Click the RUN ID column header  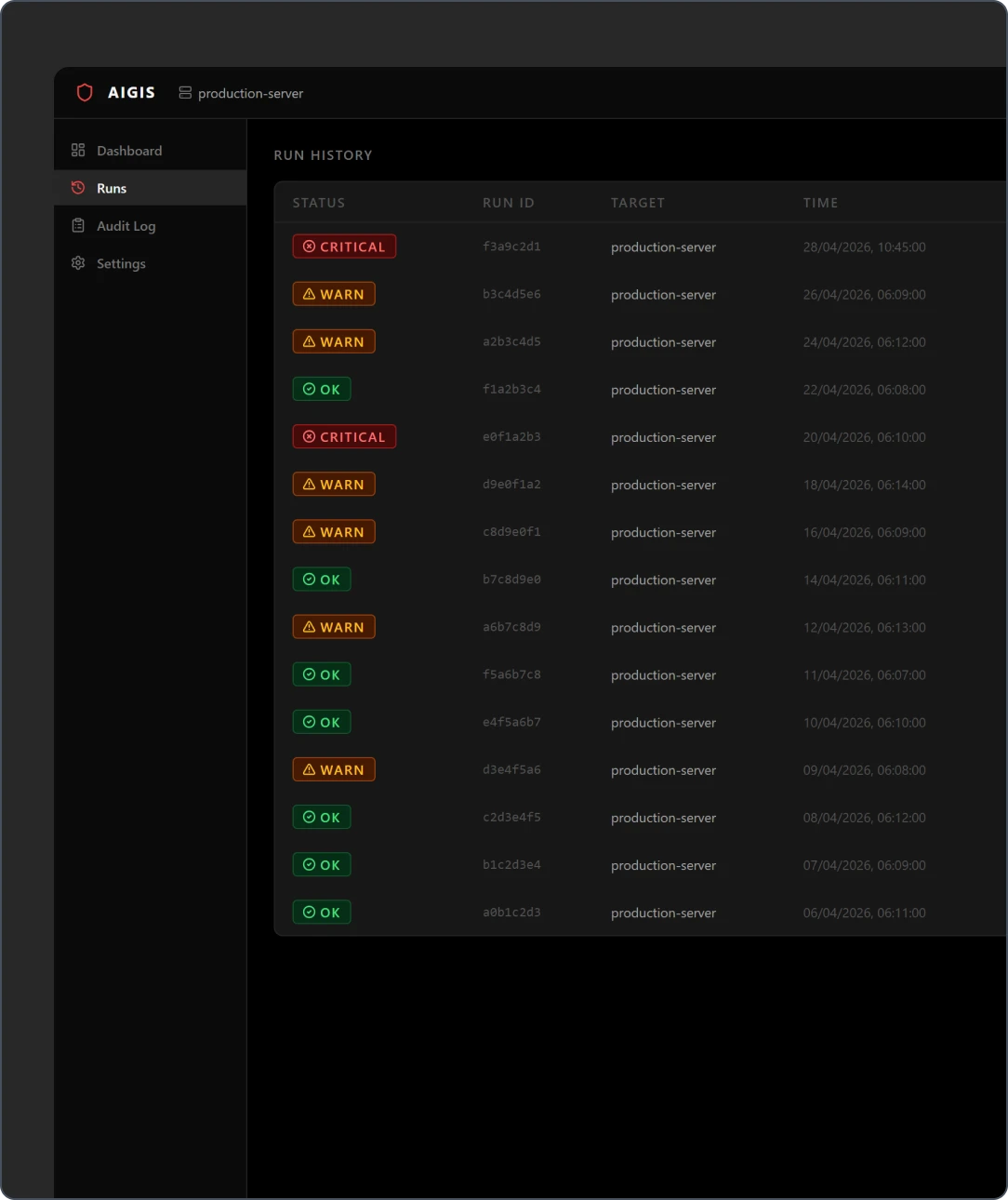(509, 203)
